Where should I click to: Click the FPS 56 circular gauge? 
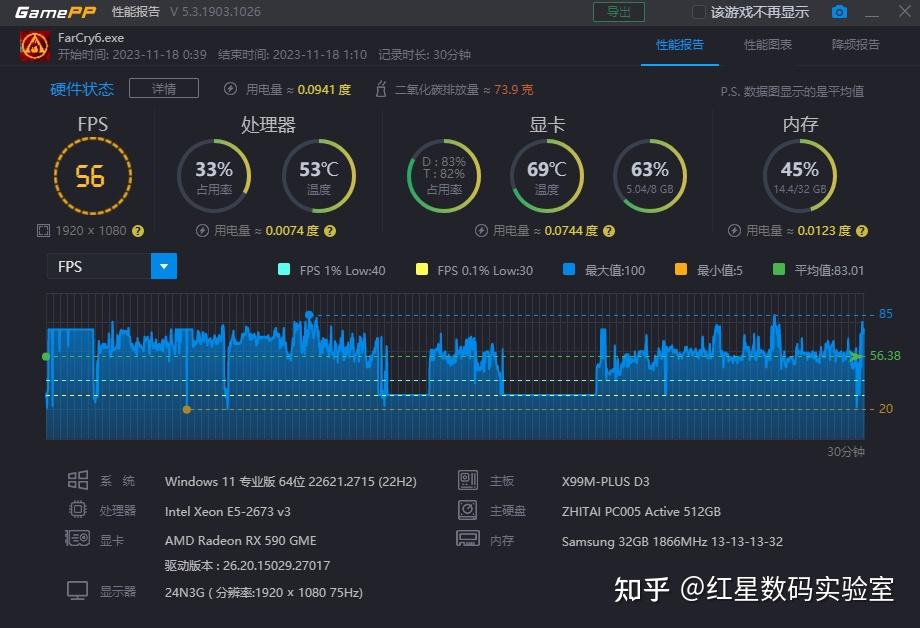(93, 176)
